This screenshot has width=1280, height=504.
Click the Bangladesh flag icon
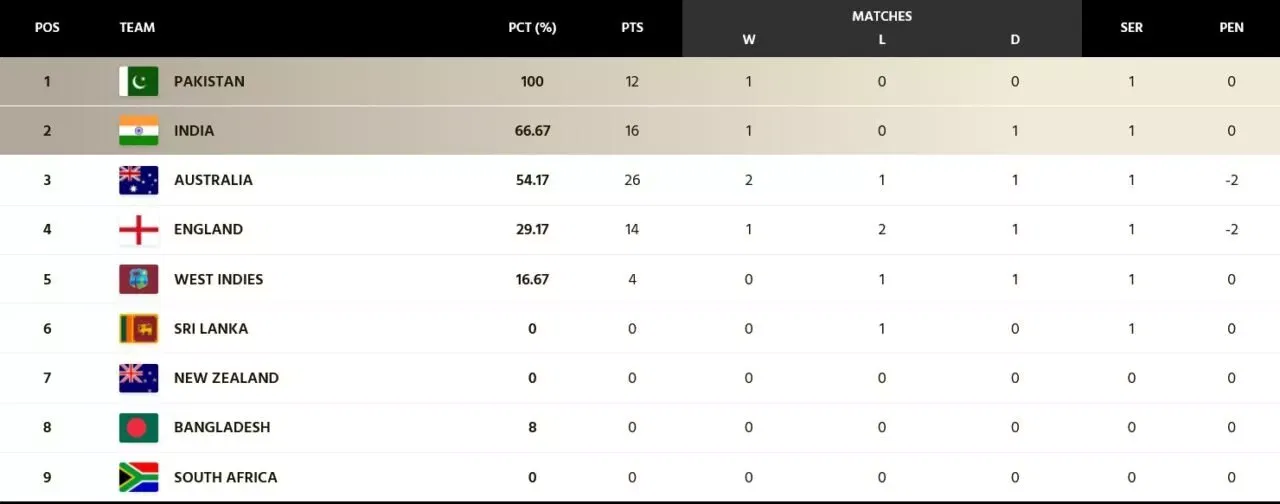coord(138,428)
